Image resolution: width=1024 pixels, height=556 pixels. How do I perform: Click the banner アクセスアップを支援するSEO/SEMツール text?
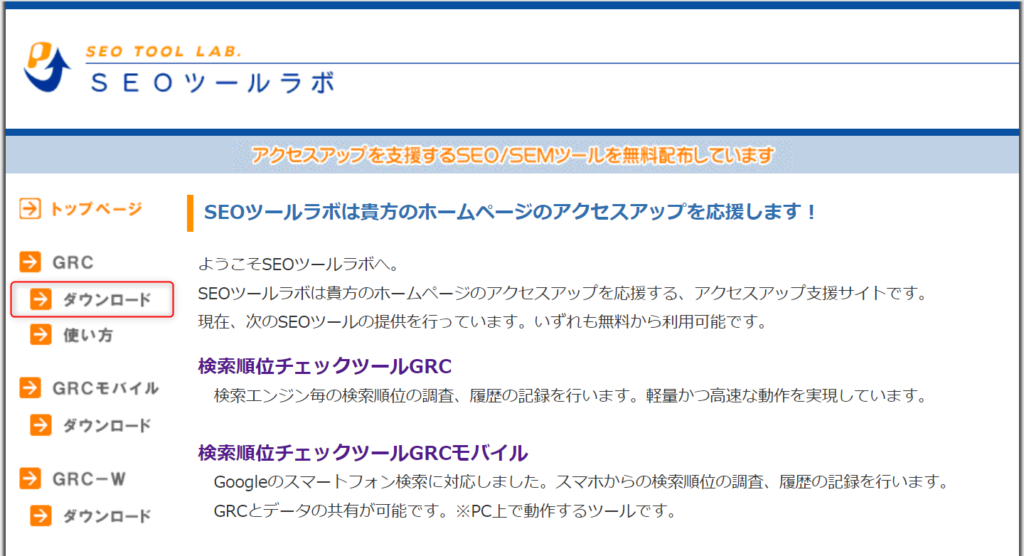click(513, 155)
